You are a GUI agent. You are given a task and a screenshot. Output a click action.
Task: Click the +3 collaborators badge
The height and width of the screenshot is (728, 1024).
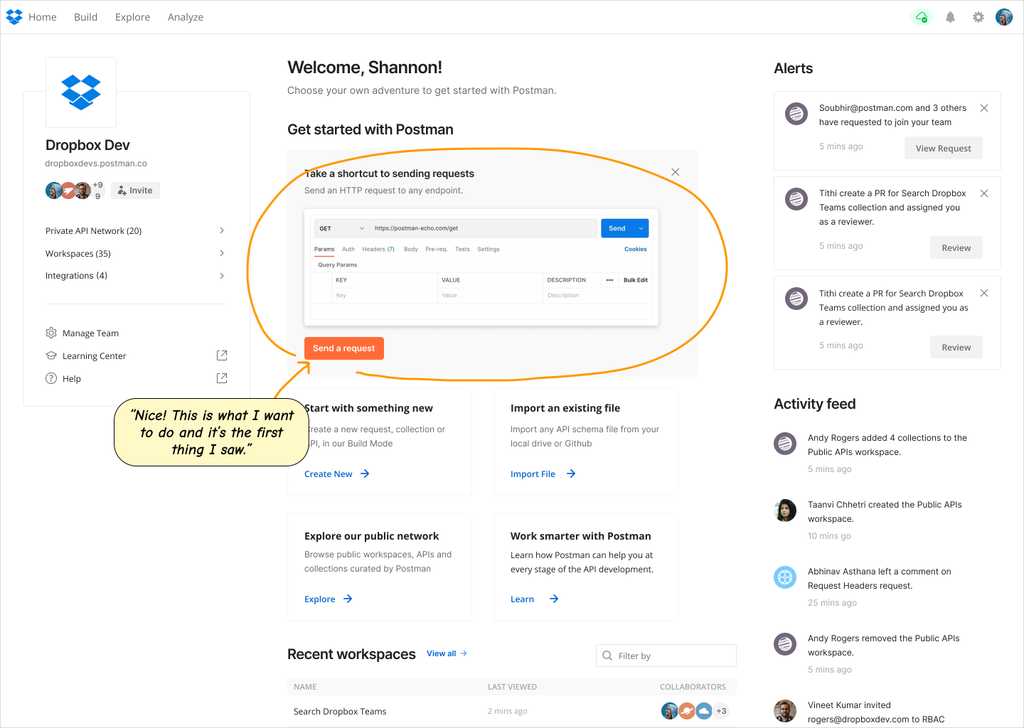722,711
